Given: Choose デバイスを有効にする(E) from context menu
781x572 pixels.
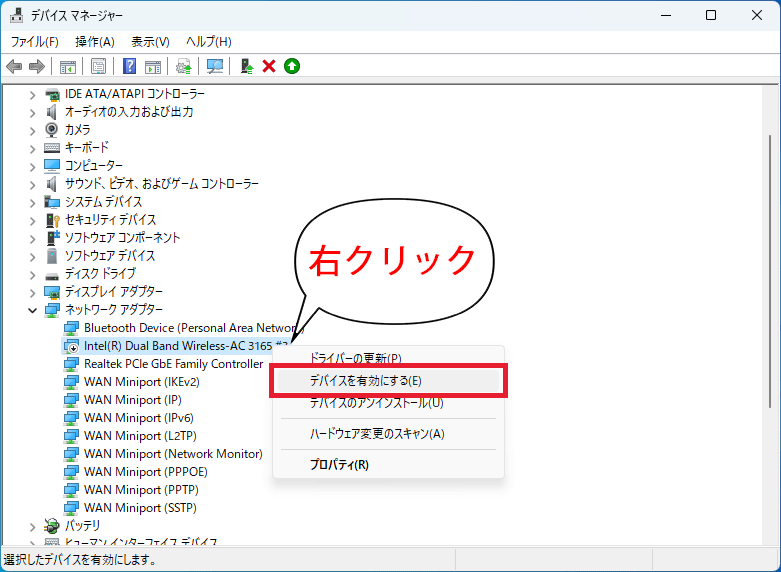Looking at the screenshot, I should click(x=366, y=381).
